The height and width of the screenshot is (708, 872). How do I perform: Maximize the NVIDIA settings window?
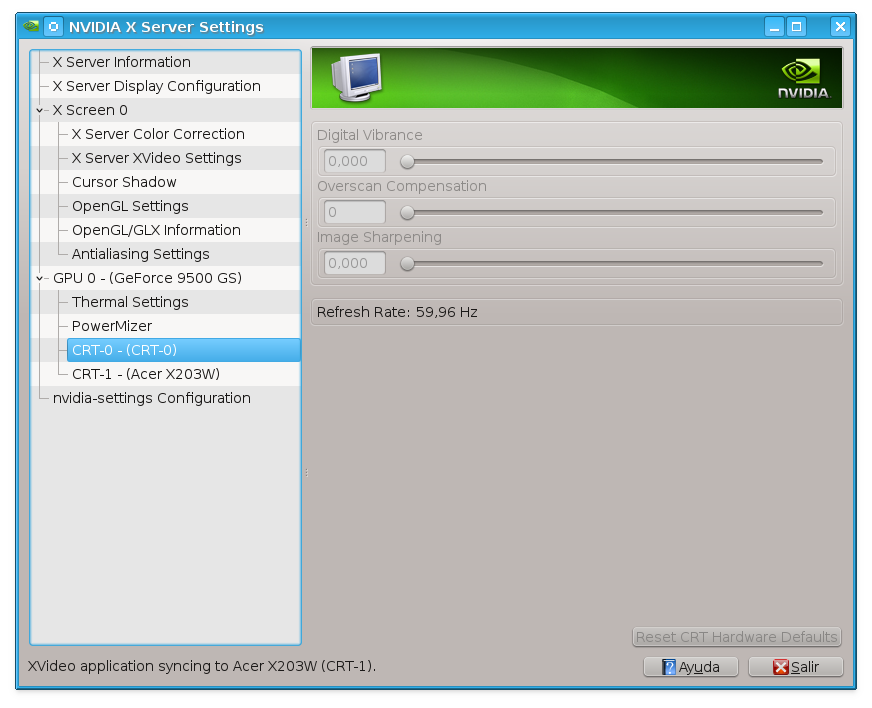tap(796, 26)
